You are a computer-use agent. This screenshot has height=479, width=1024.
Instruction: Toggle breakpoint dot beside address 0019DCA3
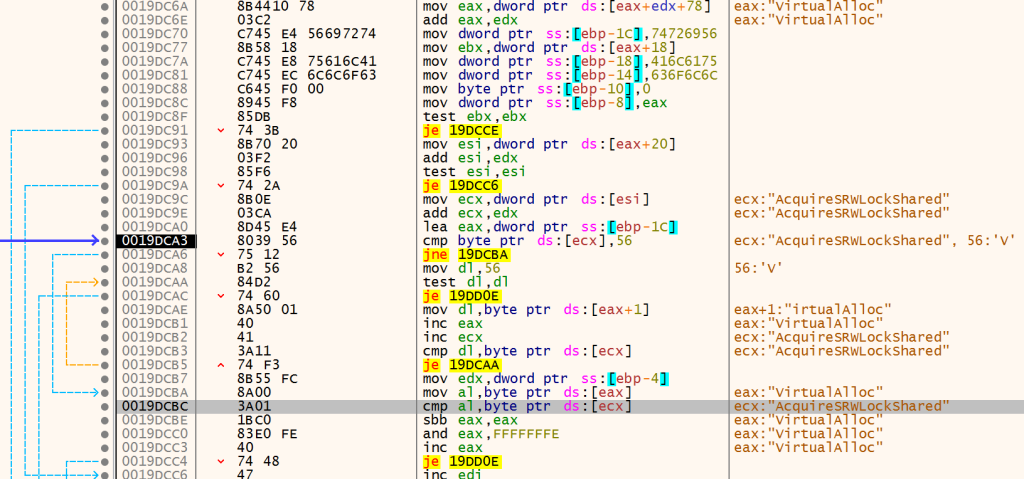pos(105,241)
